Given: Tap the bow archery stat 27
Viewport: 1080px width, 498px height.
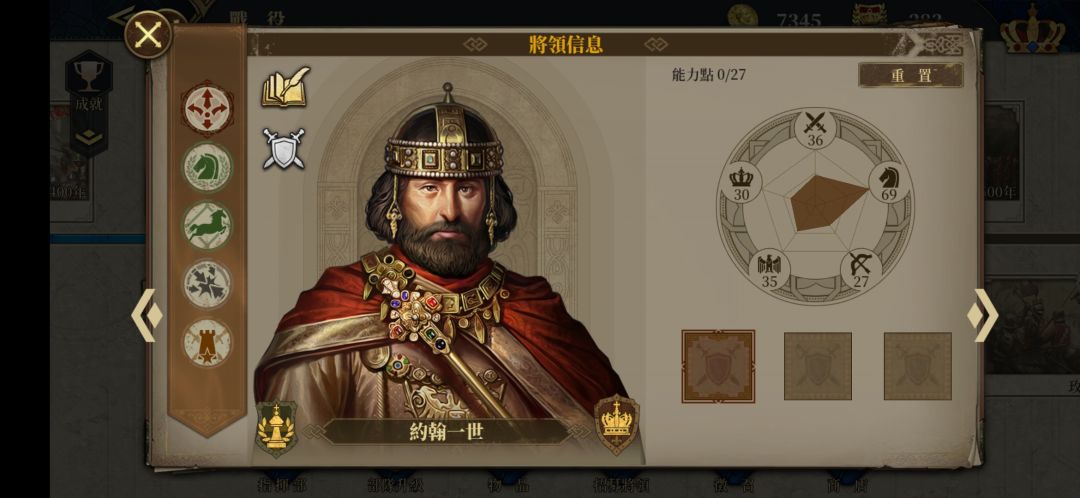Looking at the screenshot, I should coord(861,269).
